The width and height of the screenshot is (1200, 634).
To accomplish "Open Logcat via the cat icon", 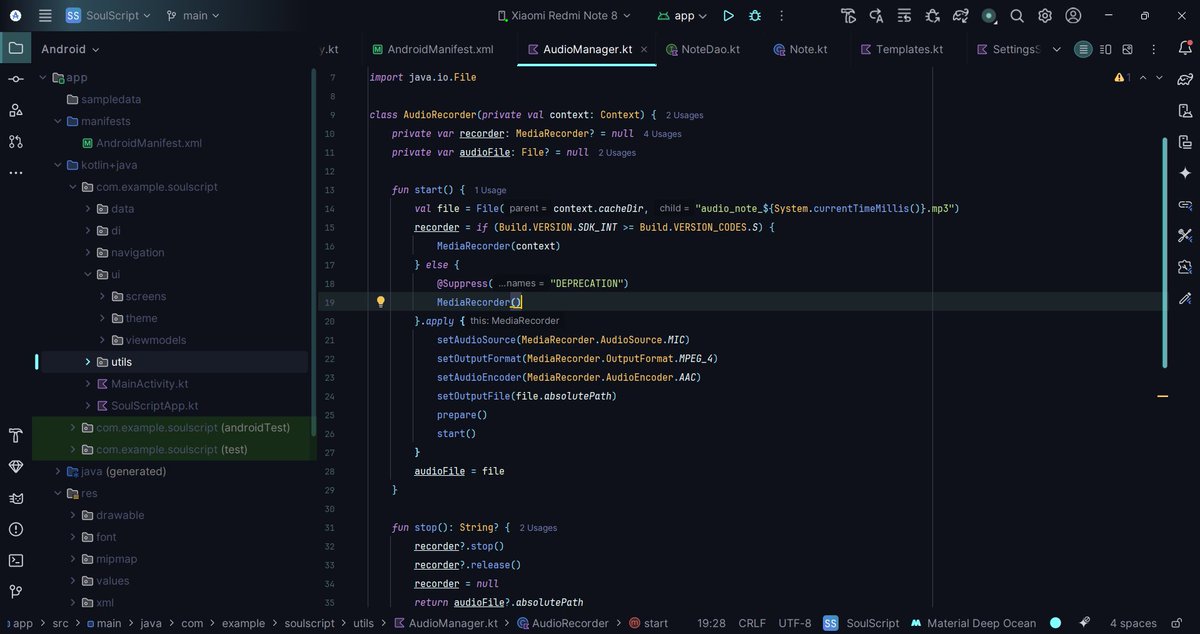I will pos(14,497).
